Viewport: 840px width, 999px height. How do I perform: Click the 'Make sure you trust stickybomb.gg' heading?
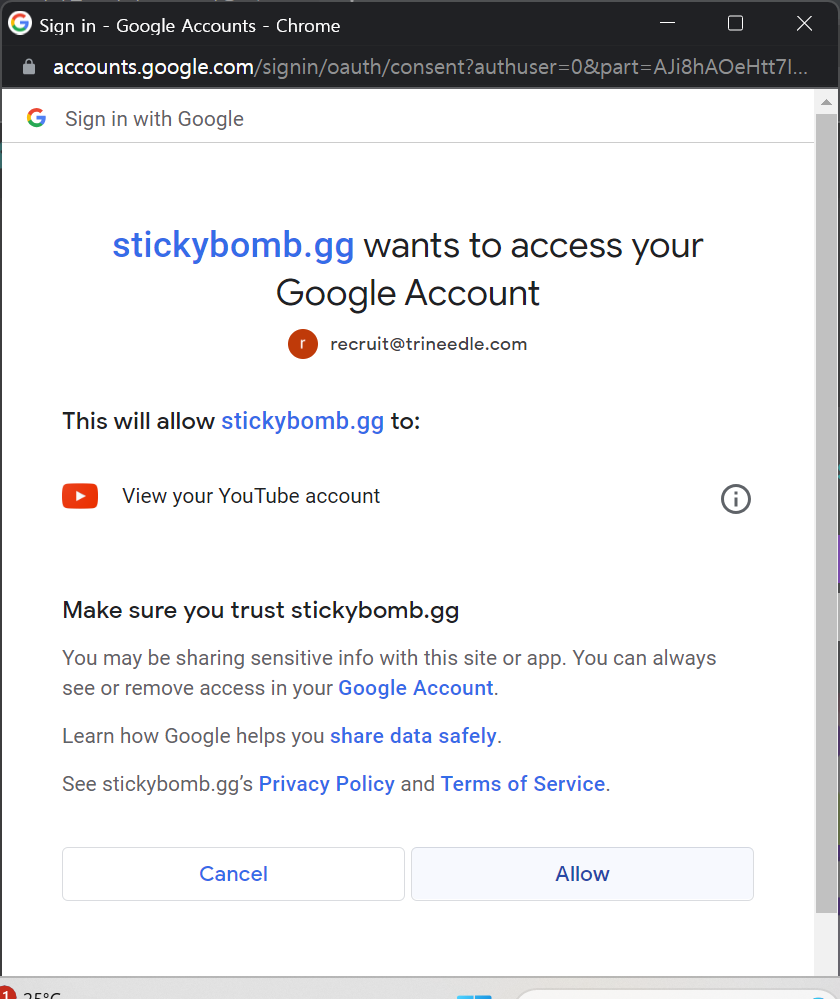[261, 610]
